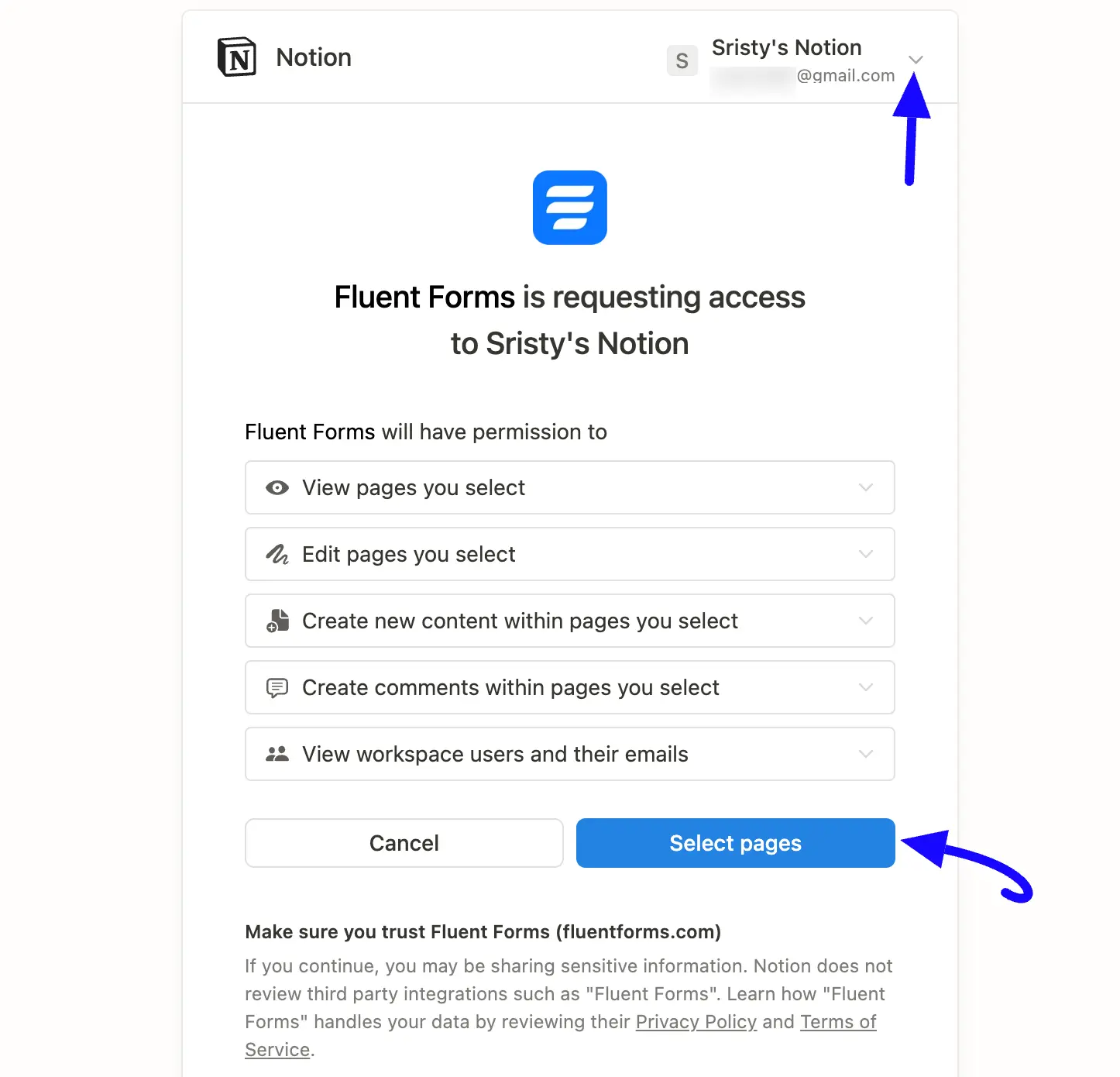Click the S workspace avatar
Viewport: 1120px width, 1077px height.
[682, 60]
